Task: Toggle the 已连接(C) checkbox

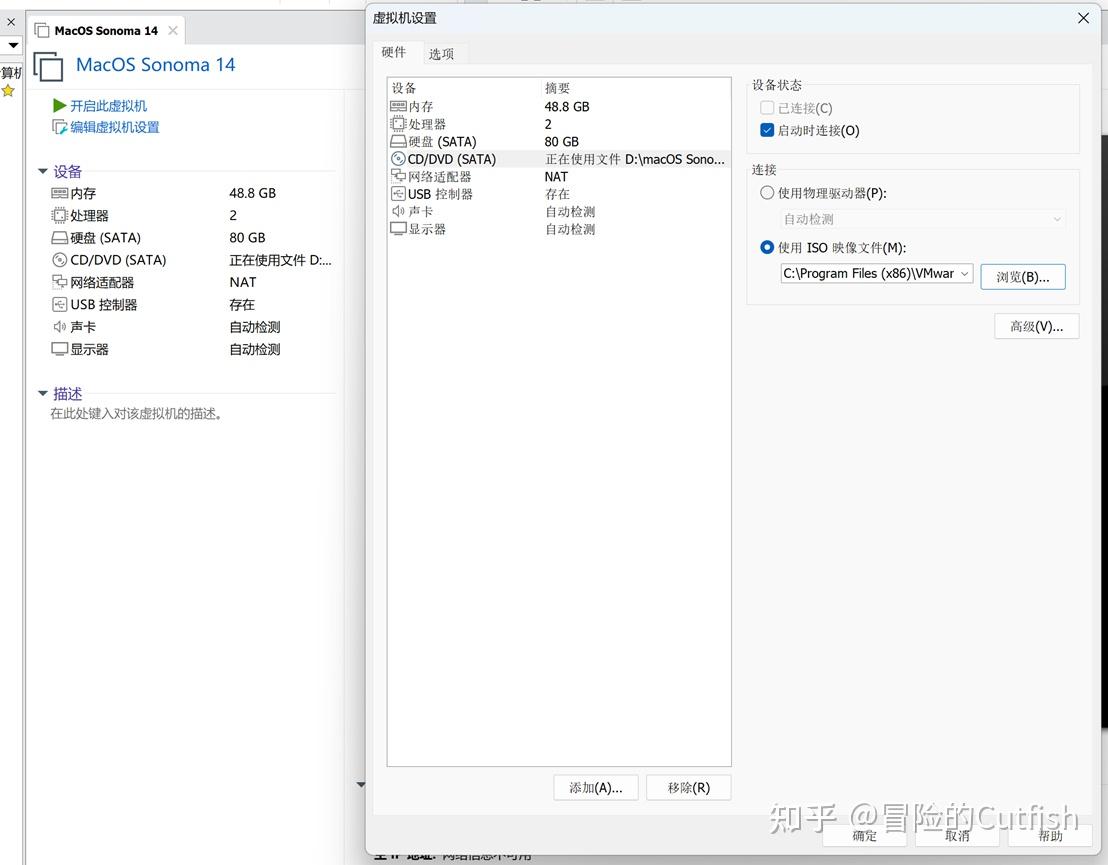Action: tap(767, 107)
